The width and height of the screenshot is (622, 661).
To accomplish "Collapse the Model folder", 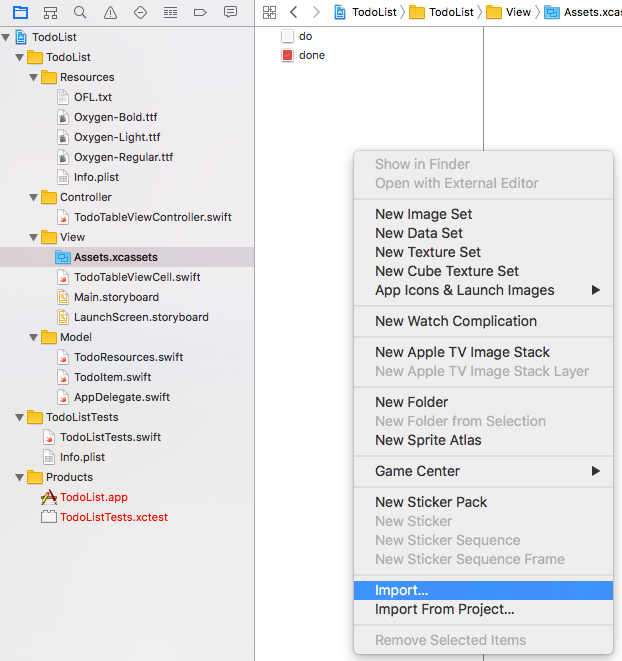I will click(35, 337).
